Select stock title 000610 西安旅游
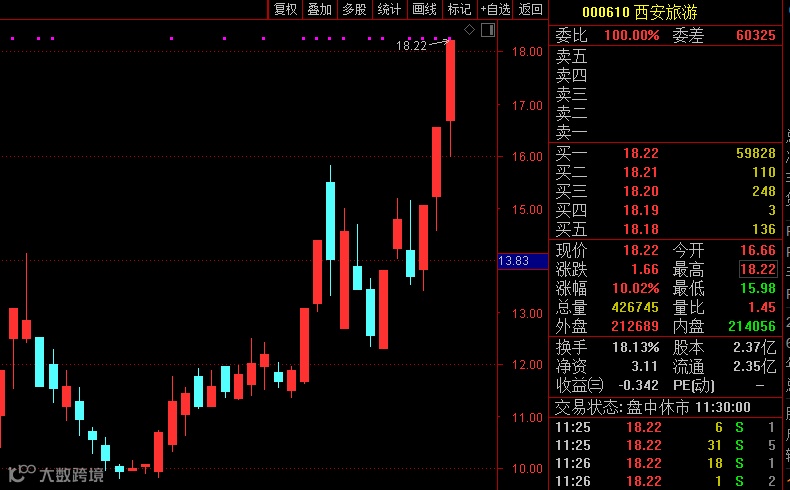Viewport: 790px width, 490px height. coord(640,12)
